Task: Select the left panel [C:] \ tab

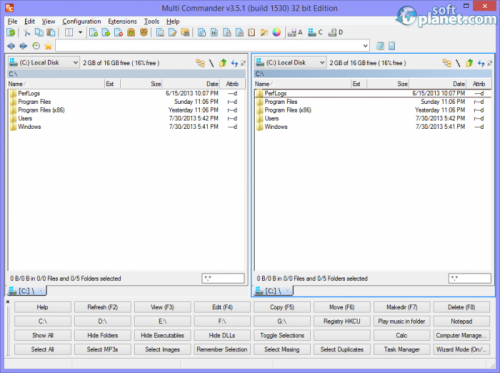Action: click(x=27, y=291)
